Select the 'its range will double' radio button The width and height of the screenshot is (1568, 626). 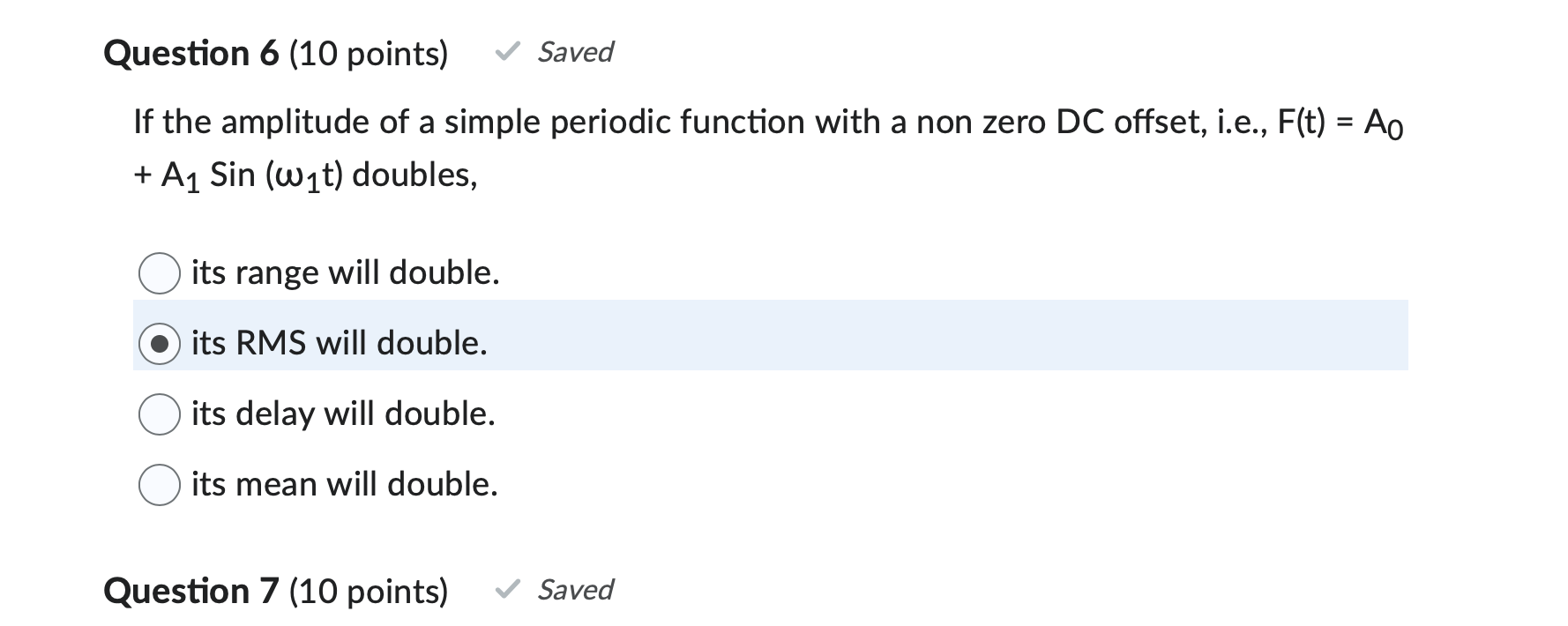click(x=160, y=273)
